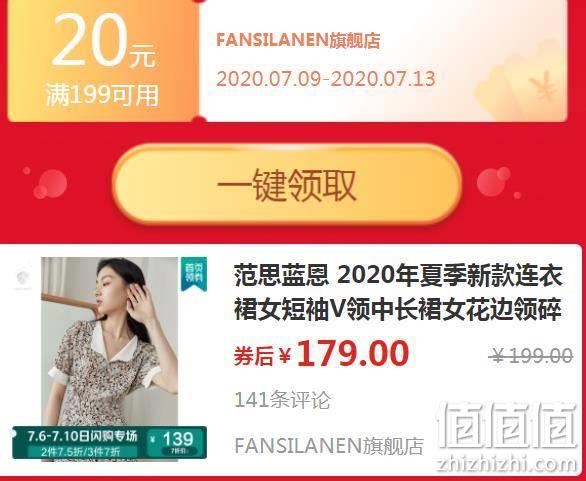Screen dimensions: 586x481
Task: Click the 满199可用 condition text
Action: tap(102, 95)
